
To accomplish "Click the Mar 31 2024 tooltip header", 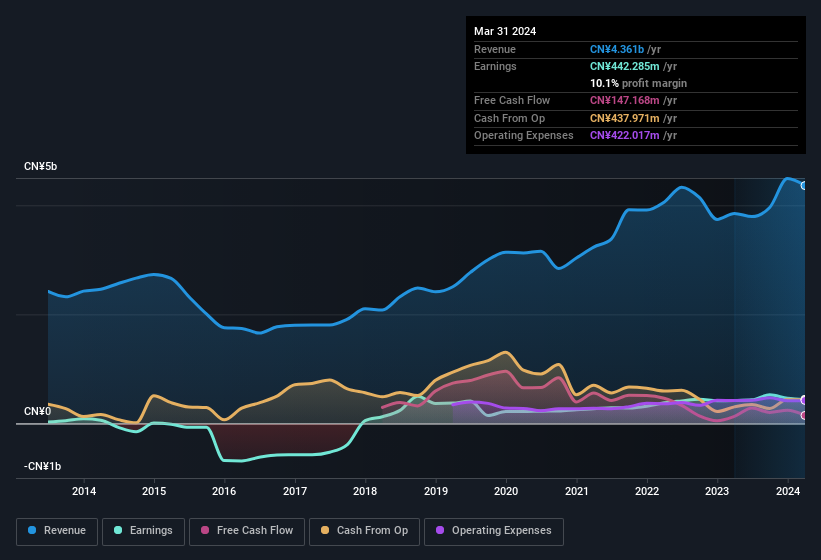I will point(505,31).
